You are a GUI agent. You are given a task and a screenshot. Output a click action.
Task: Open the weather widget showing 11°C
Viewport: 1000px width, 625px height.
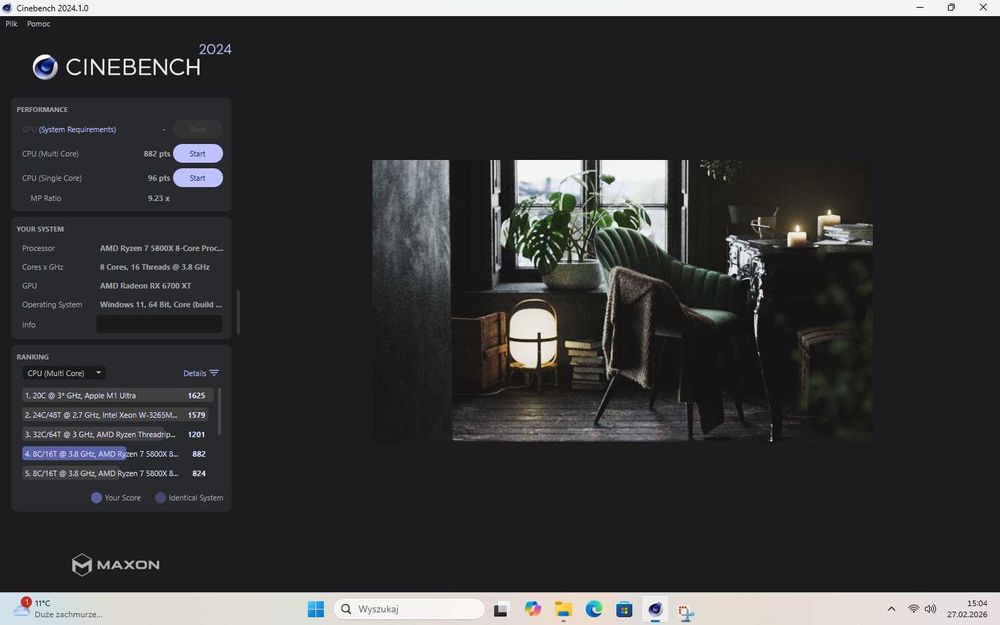click(x=57, y=608)
